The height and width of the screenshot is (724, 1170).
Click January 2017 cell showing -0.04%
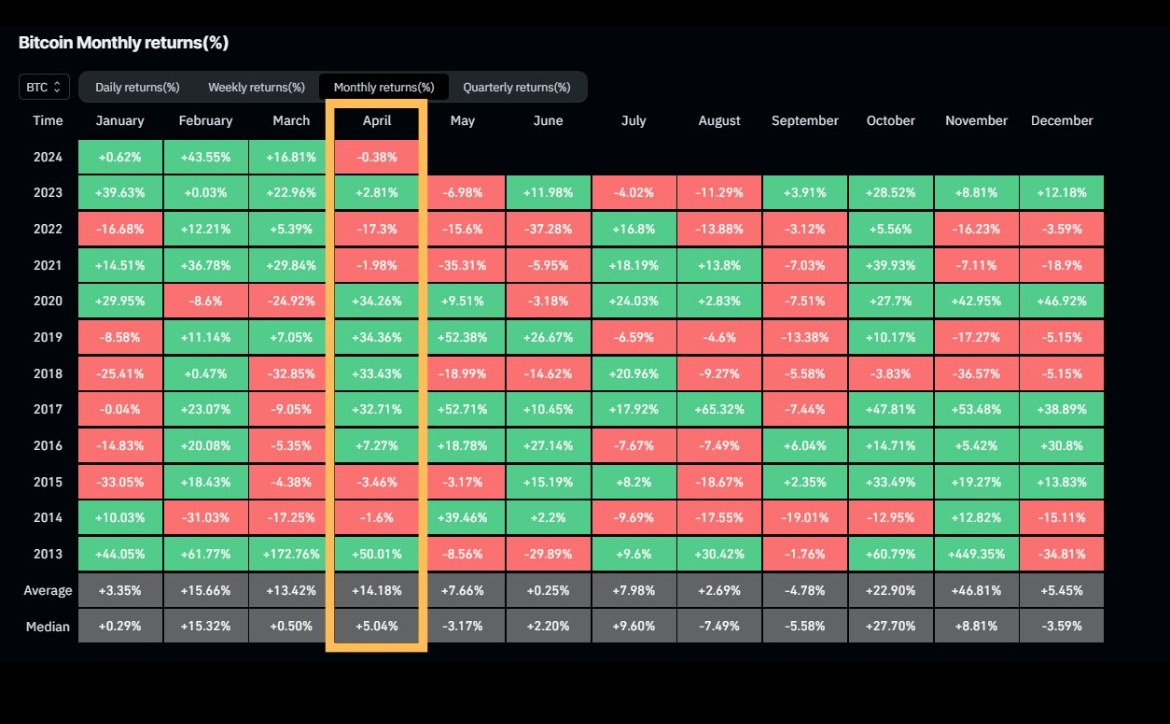coord(120,409)
